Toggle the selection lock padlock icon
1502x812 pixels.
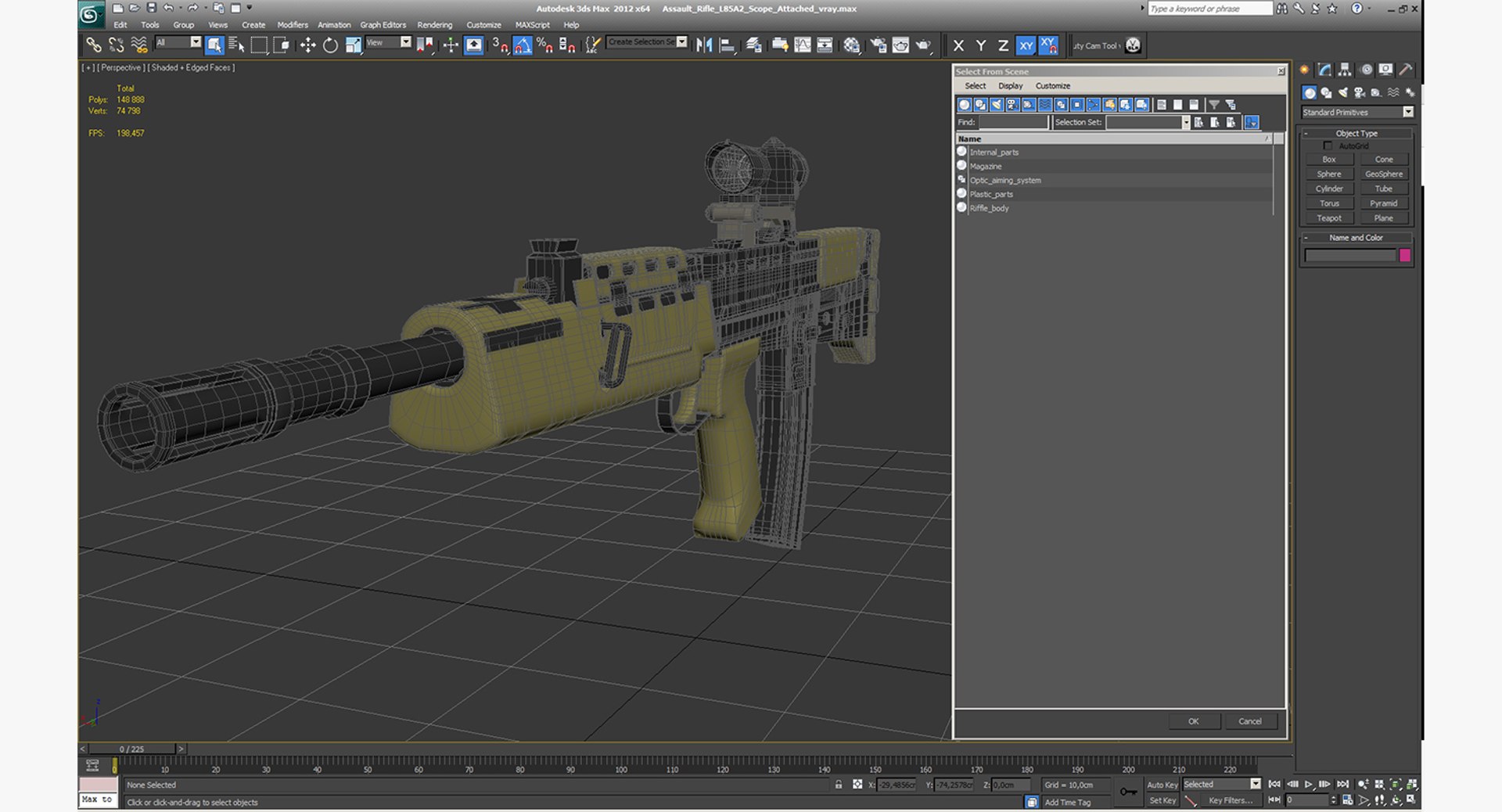click(839, 784)
